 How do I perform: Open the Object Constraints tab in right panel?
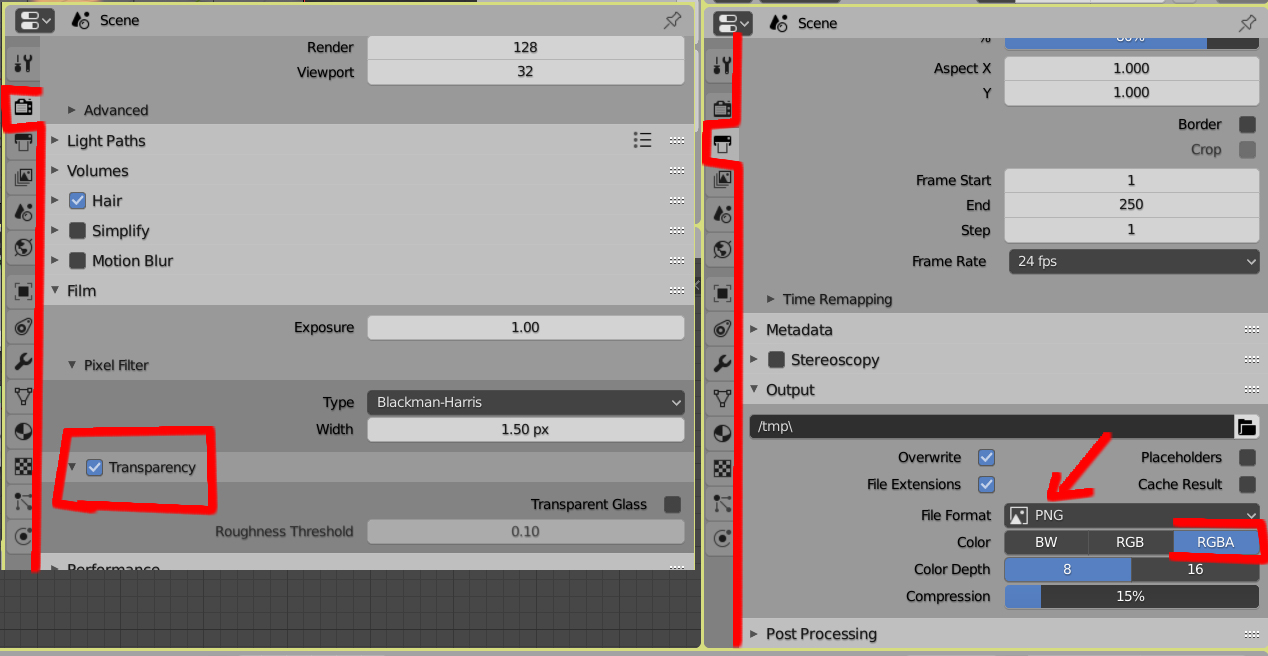pyautogui.click(x=724, y=328)
